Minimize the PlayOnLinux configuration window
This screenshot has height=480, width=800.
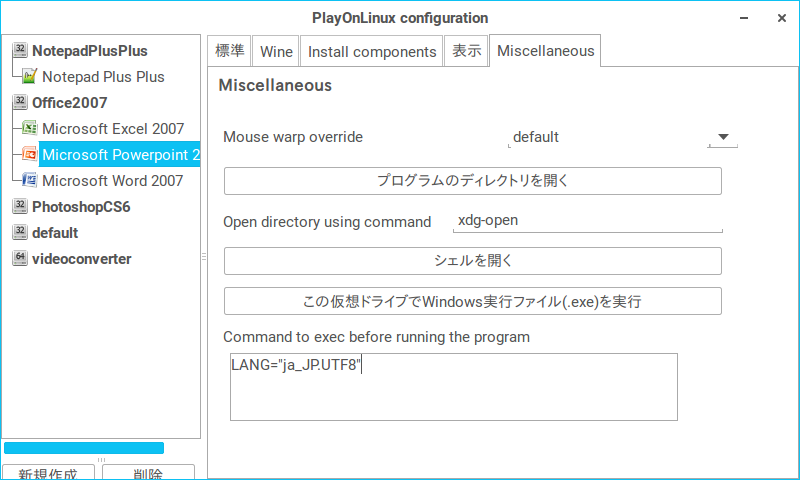(x=744, y=18)
